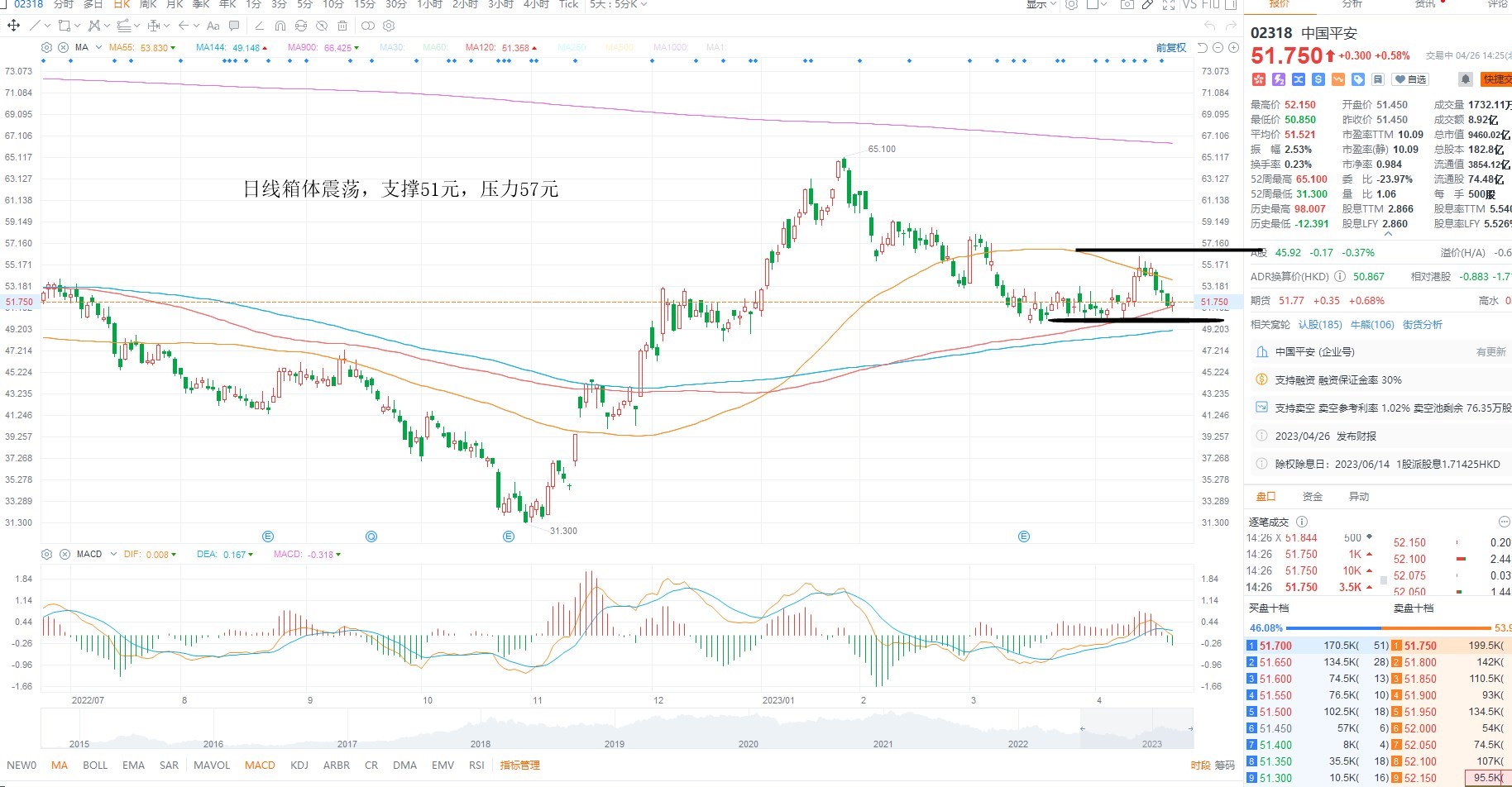Choose the text annotation tool
This screenshot has height=787, width=1512.
click(213, 26)
